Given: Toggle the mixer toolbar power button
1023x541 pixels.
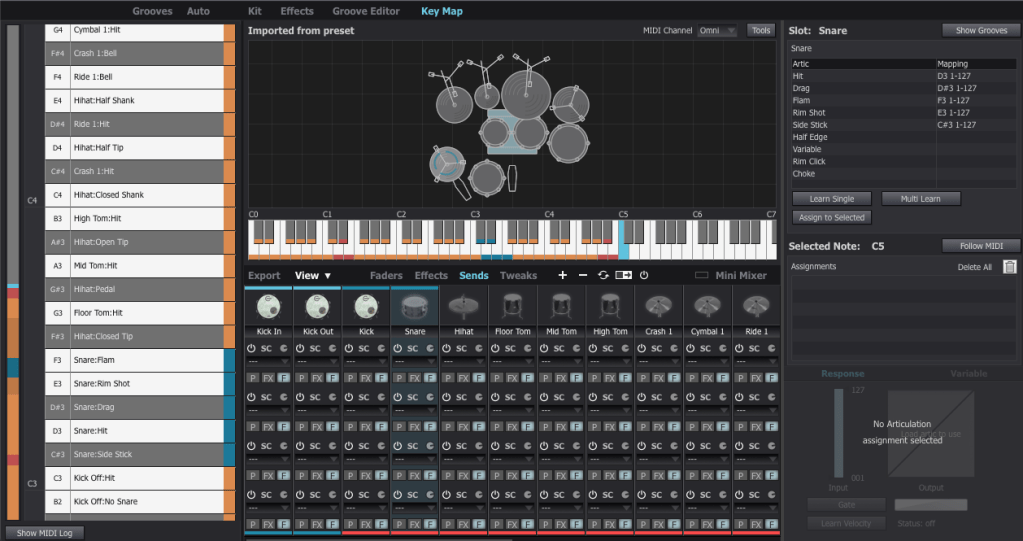Looking at the screenshot, I should coord(644,275).
